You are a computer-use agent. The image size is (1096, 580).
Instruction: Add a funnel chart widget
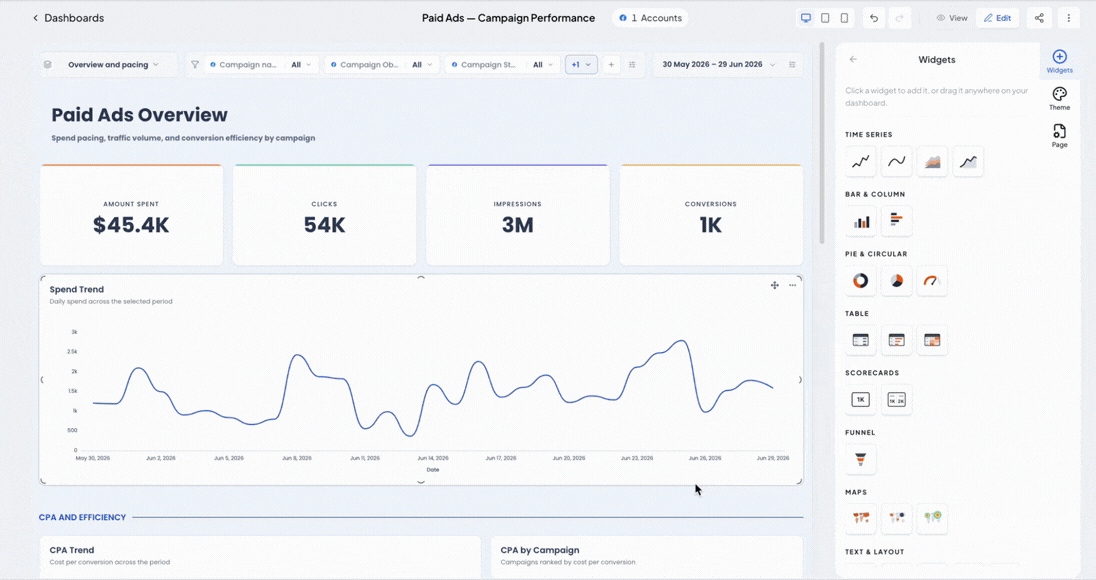[x=860, y=459]
